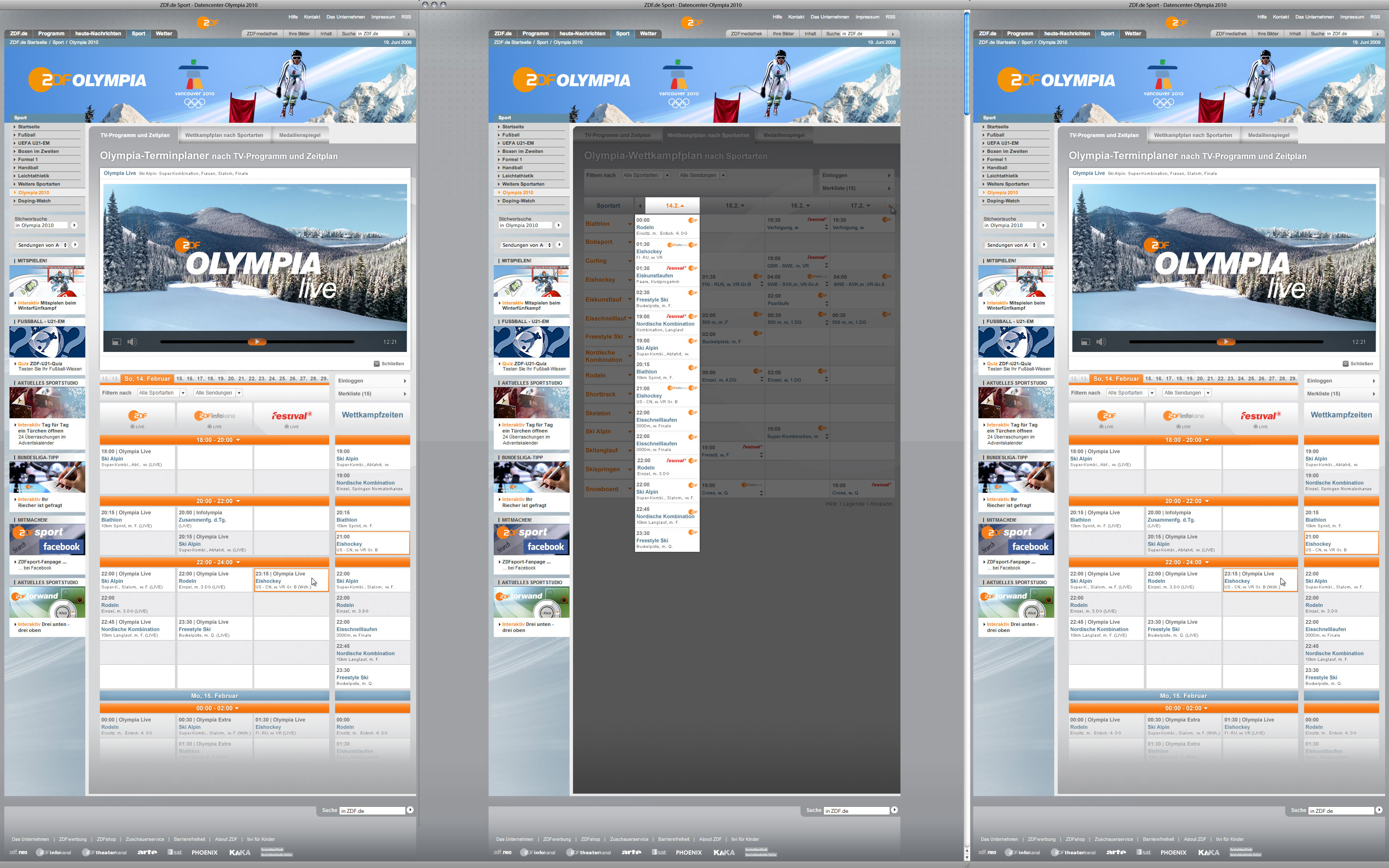Screen dimensions: 1389x868
Task: Open Sendungen von A select in left sidebar
Action: point(42,245)
